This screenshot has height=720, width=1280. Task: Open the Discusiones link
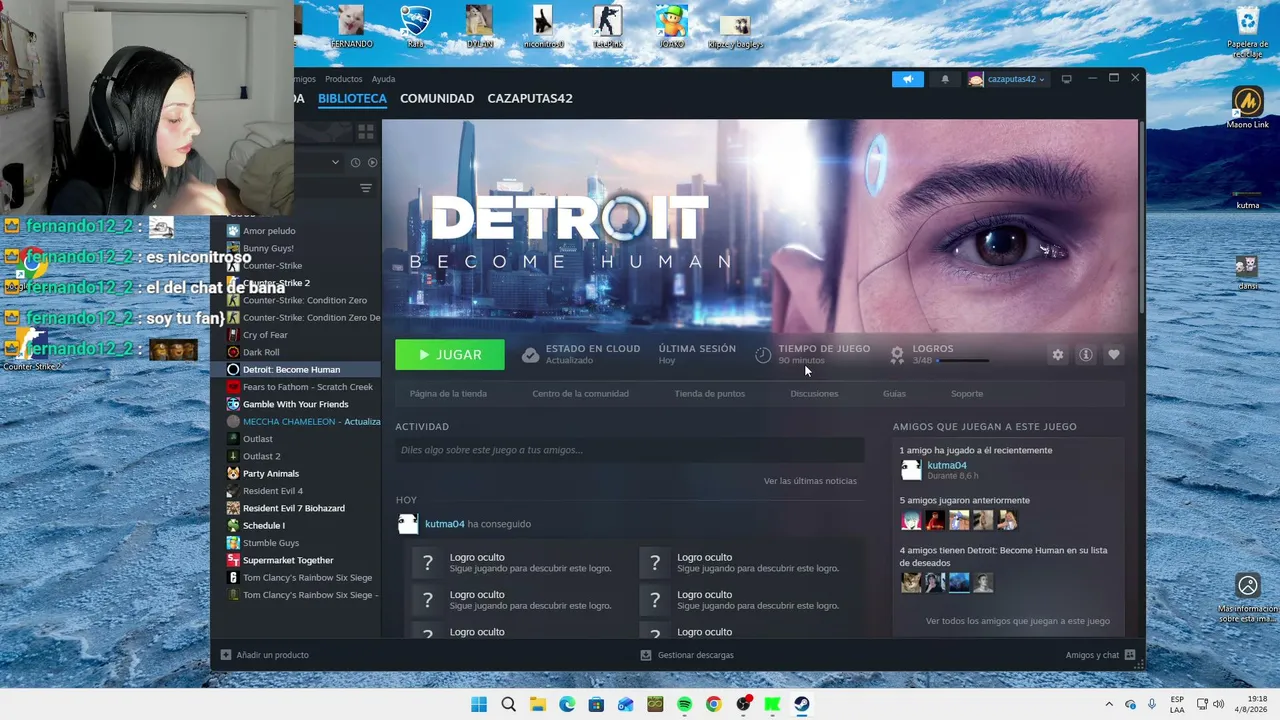tap(814, 394)
